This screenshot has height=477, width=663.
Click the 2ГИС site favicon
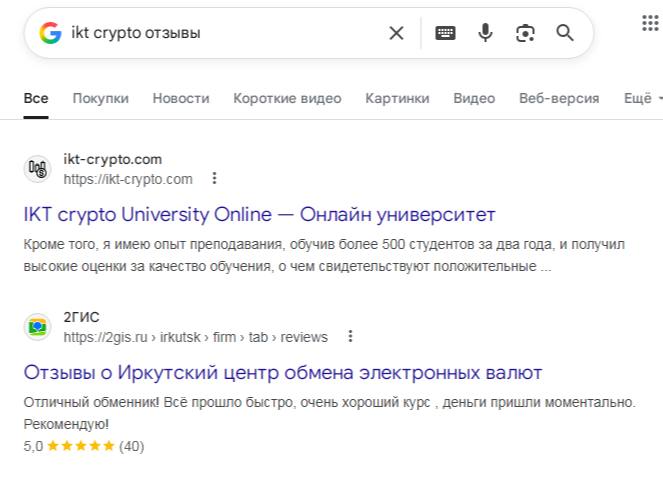(x=38, y=327)
